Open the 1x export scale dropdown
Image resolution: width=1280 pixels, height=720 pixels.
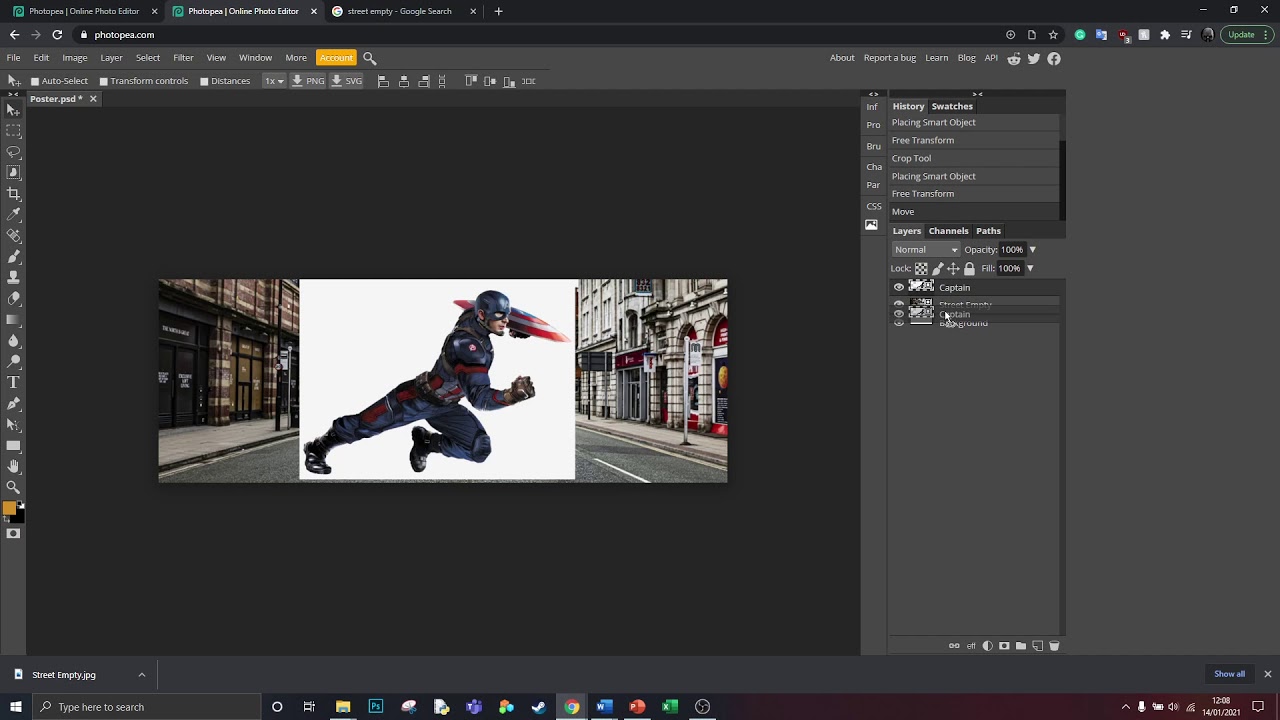[x=273, y=81]
